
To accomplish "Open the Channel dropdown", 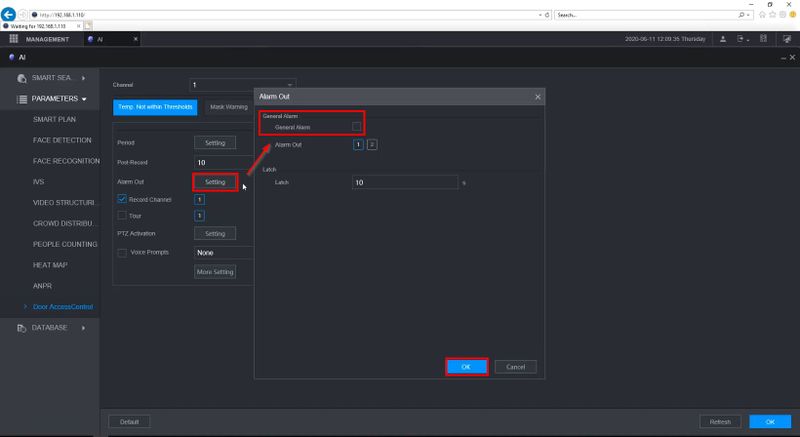I will [x=242, y=85].
